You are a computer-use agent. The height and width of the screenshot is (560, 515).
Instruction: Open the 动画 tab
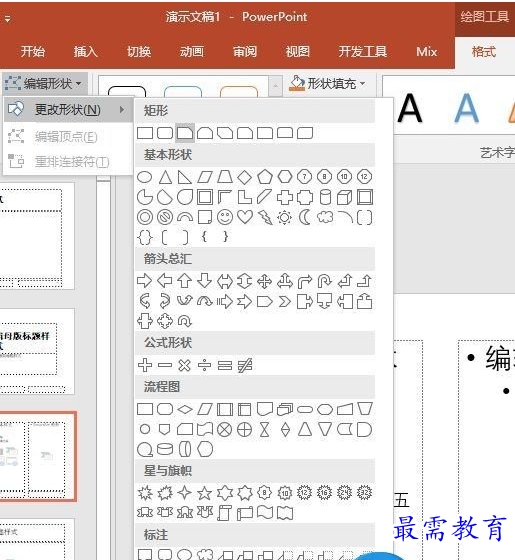coord(192,52)
